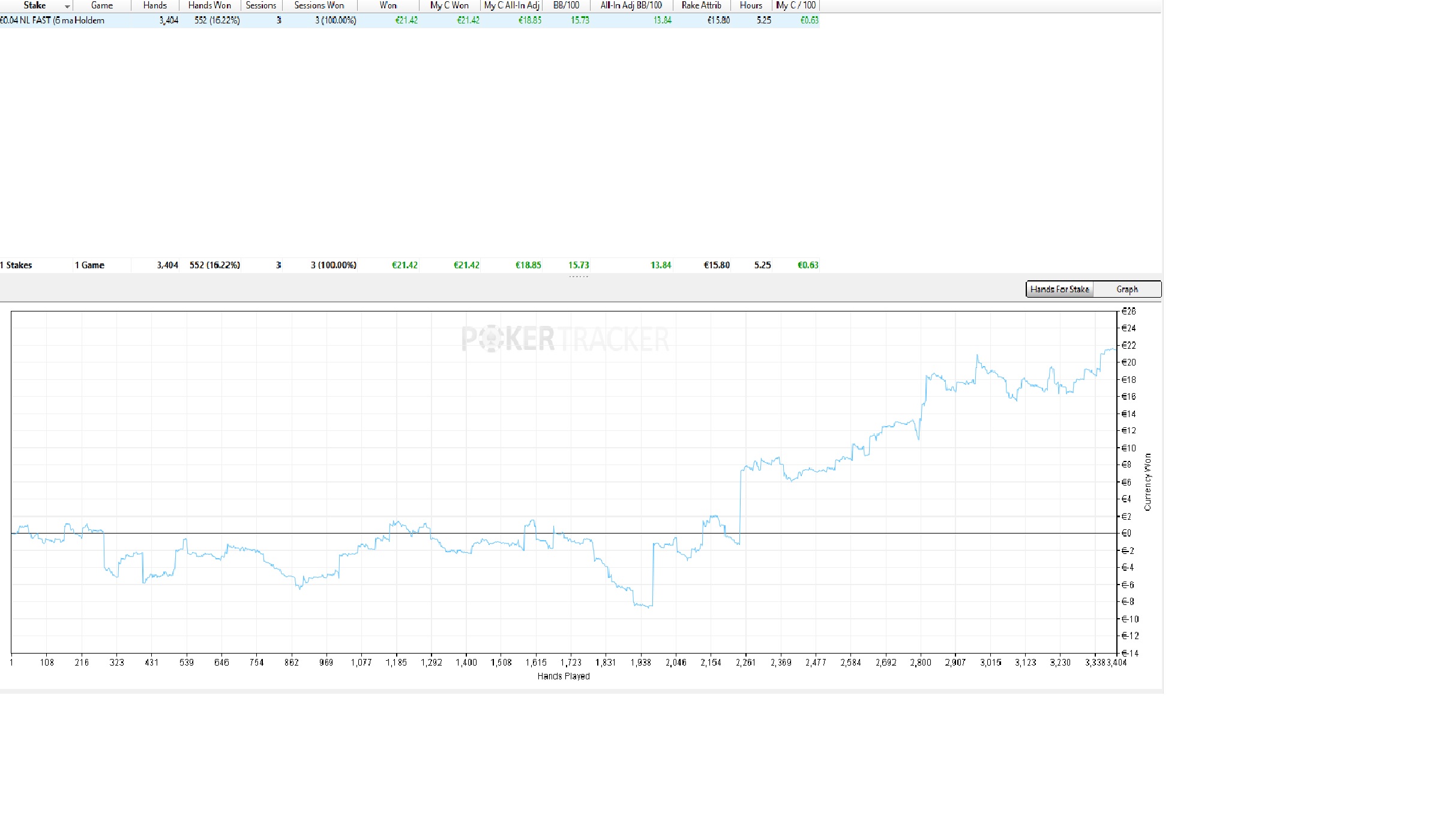Sort by All-In Adj BB/100 header
1456x839 pixels.
(631, 5)
